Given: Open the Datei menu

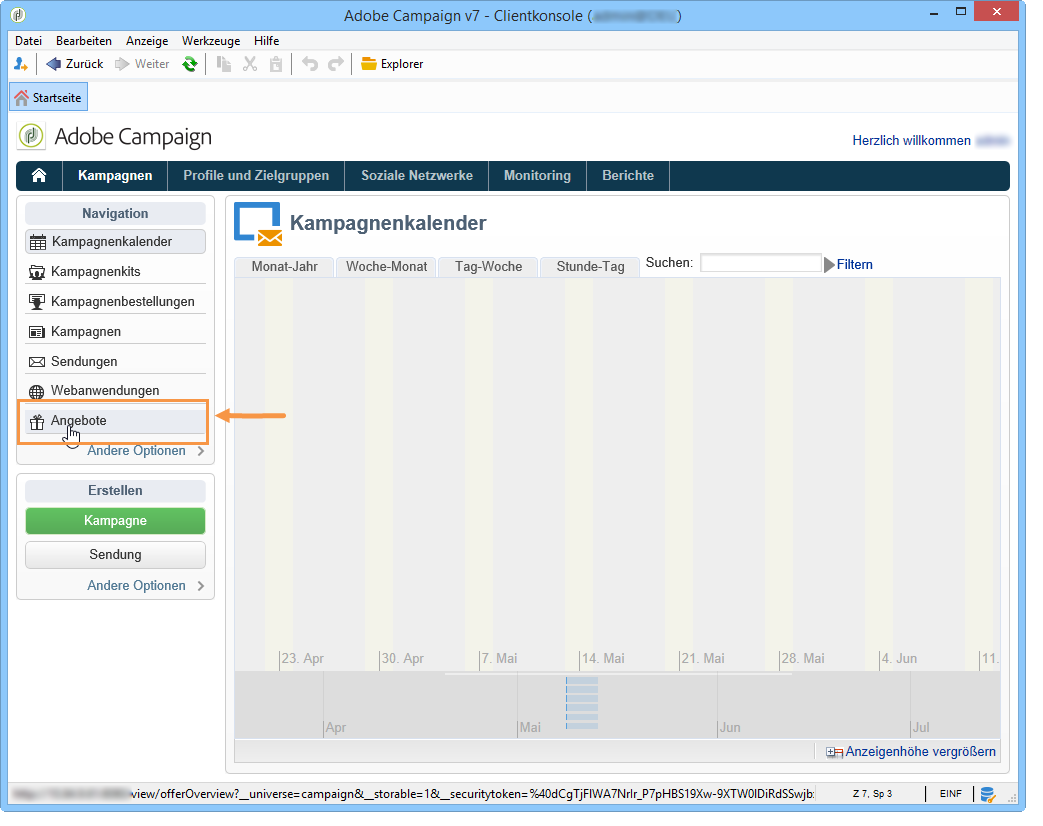Looking at the screenshot, I should point(29,41).
